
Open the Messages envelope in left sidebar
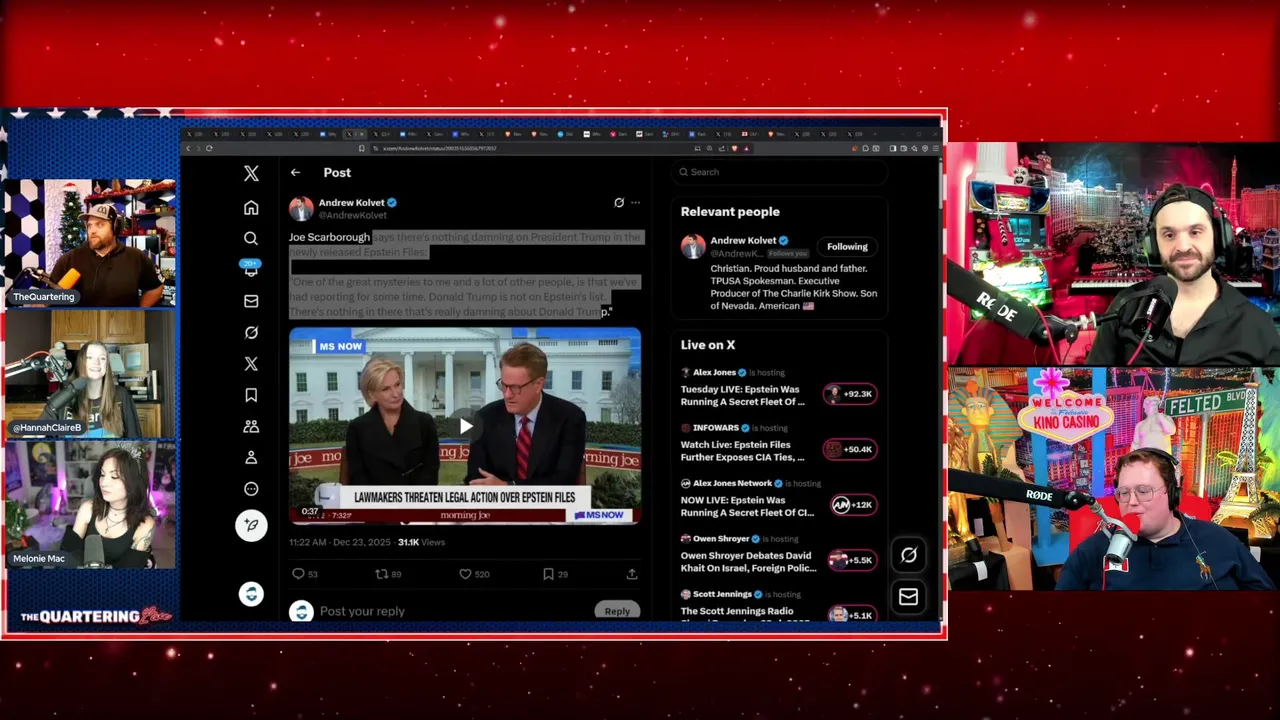coord(251,301)
